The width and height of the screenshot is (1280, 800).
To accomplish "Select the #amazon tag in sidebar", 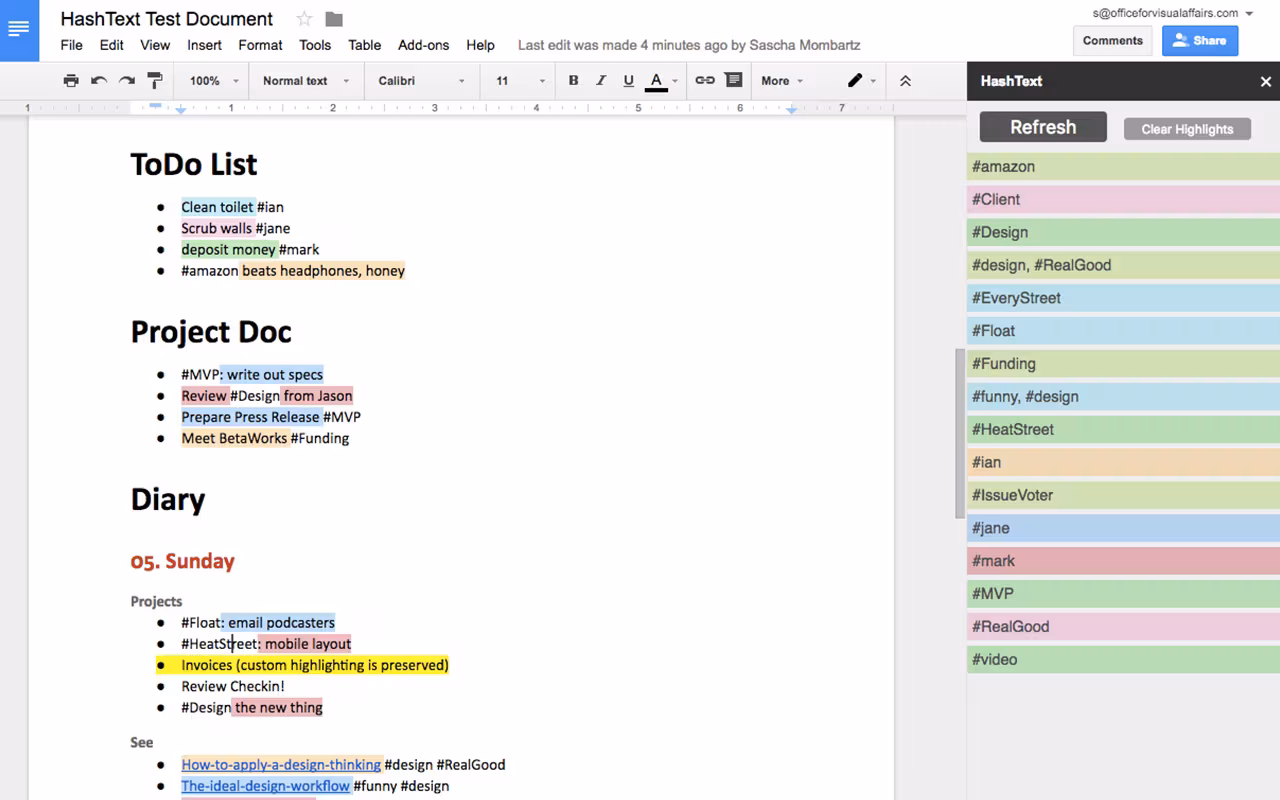I will click(1123, 167).
